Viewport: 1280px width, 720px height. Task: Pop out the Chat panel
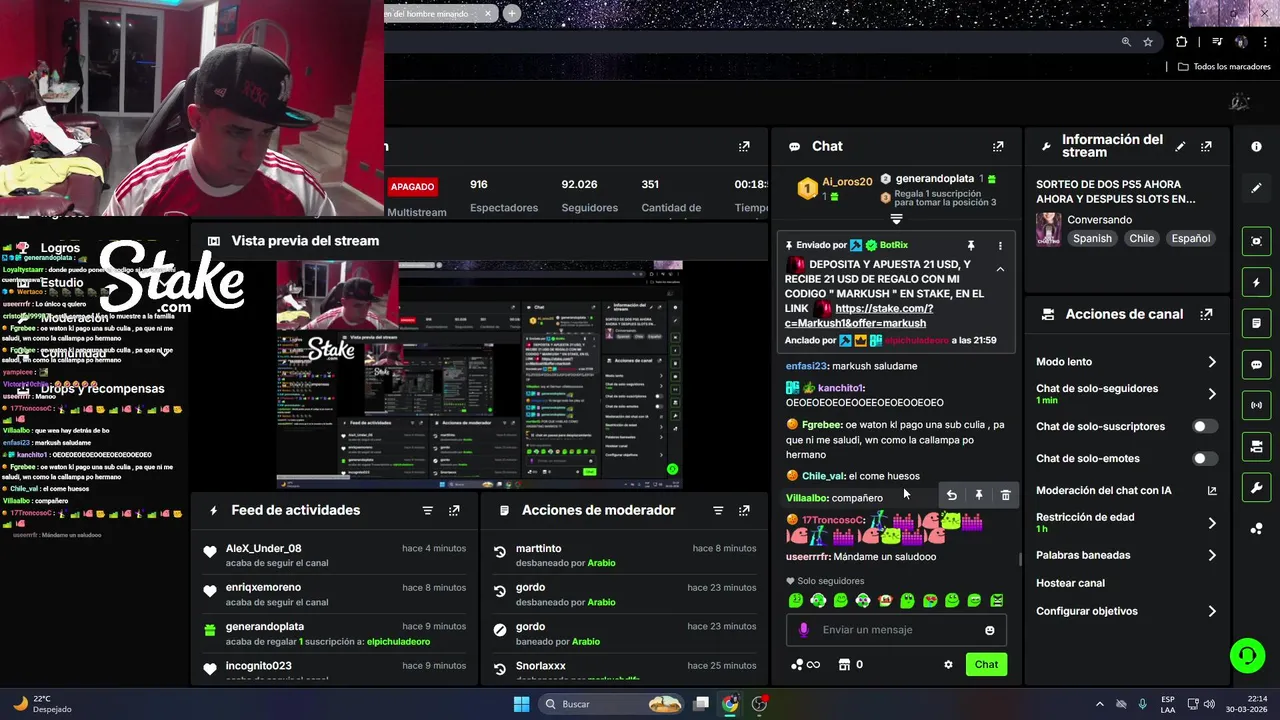(997, 146)
